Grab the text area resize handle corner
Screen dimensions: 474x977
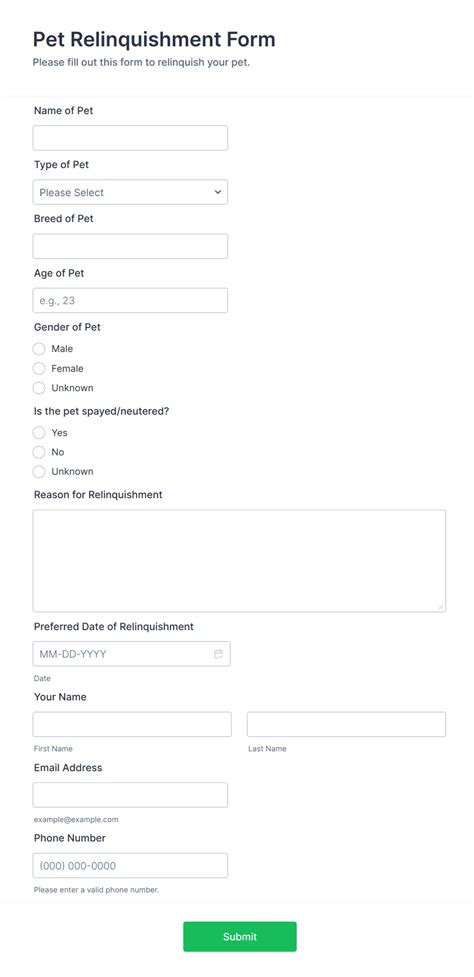tap(440, 606)
